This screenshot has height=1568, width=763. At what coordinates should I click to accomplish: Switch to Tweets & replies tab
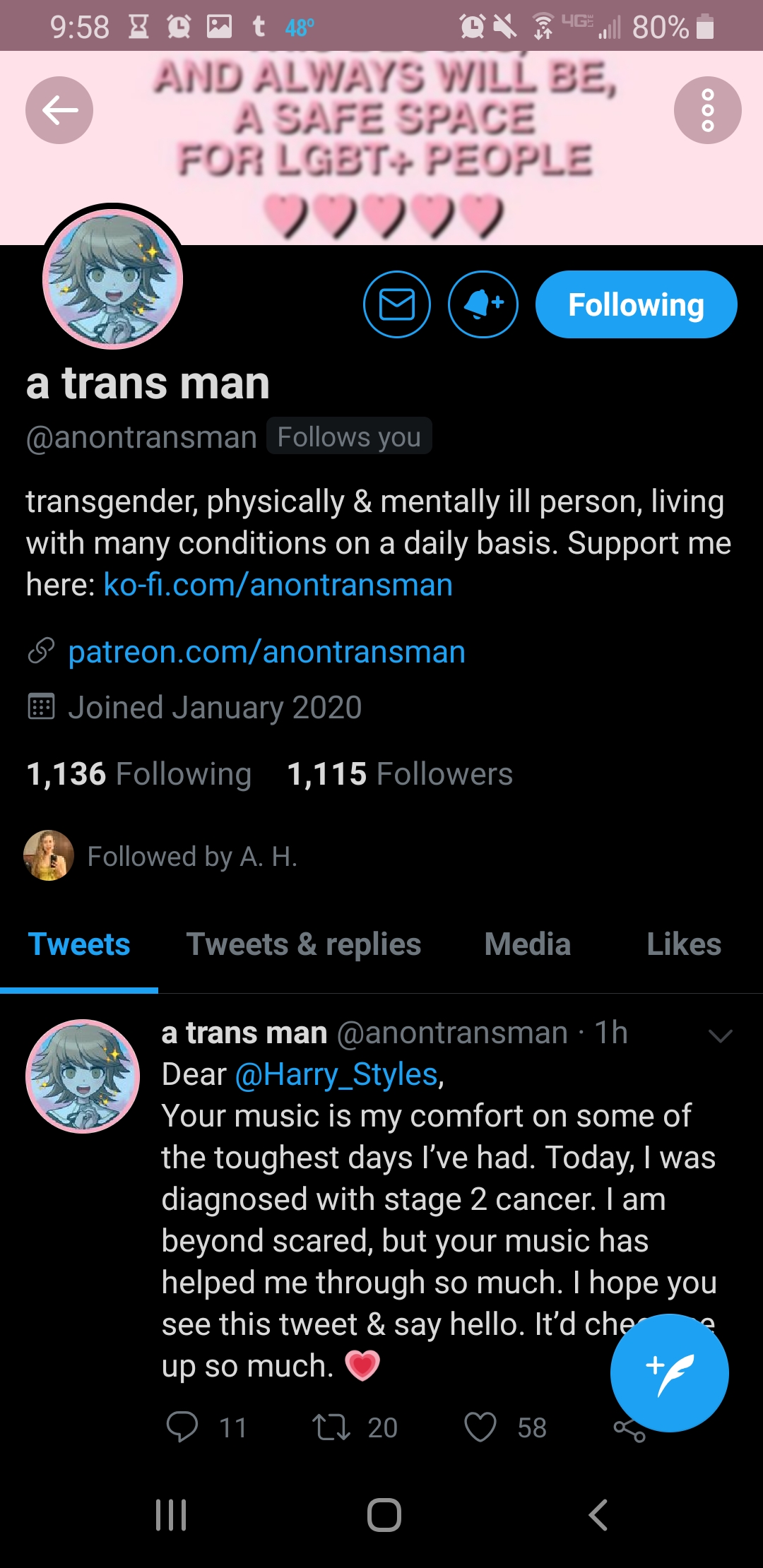point(303,944)
